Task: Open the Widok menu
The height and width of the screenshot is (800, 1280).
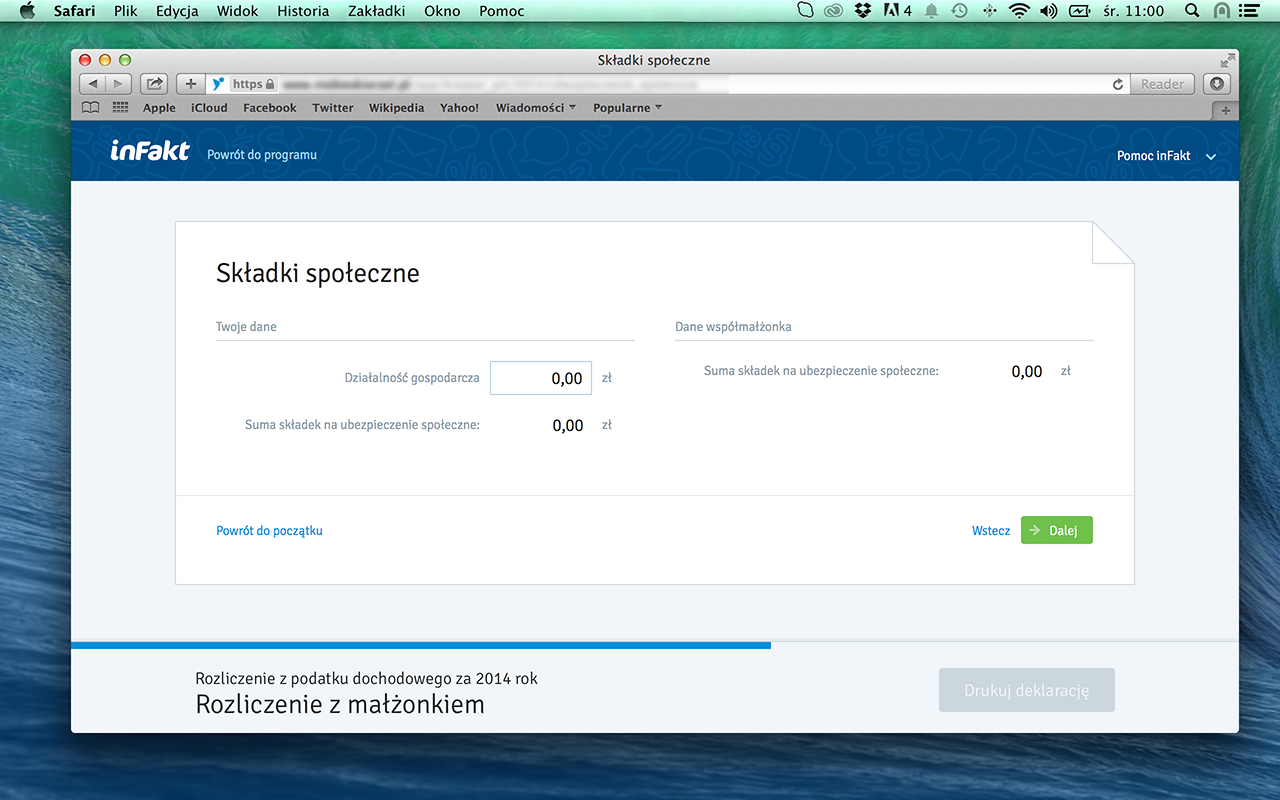Action: point(238,11)
